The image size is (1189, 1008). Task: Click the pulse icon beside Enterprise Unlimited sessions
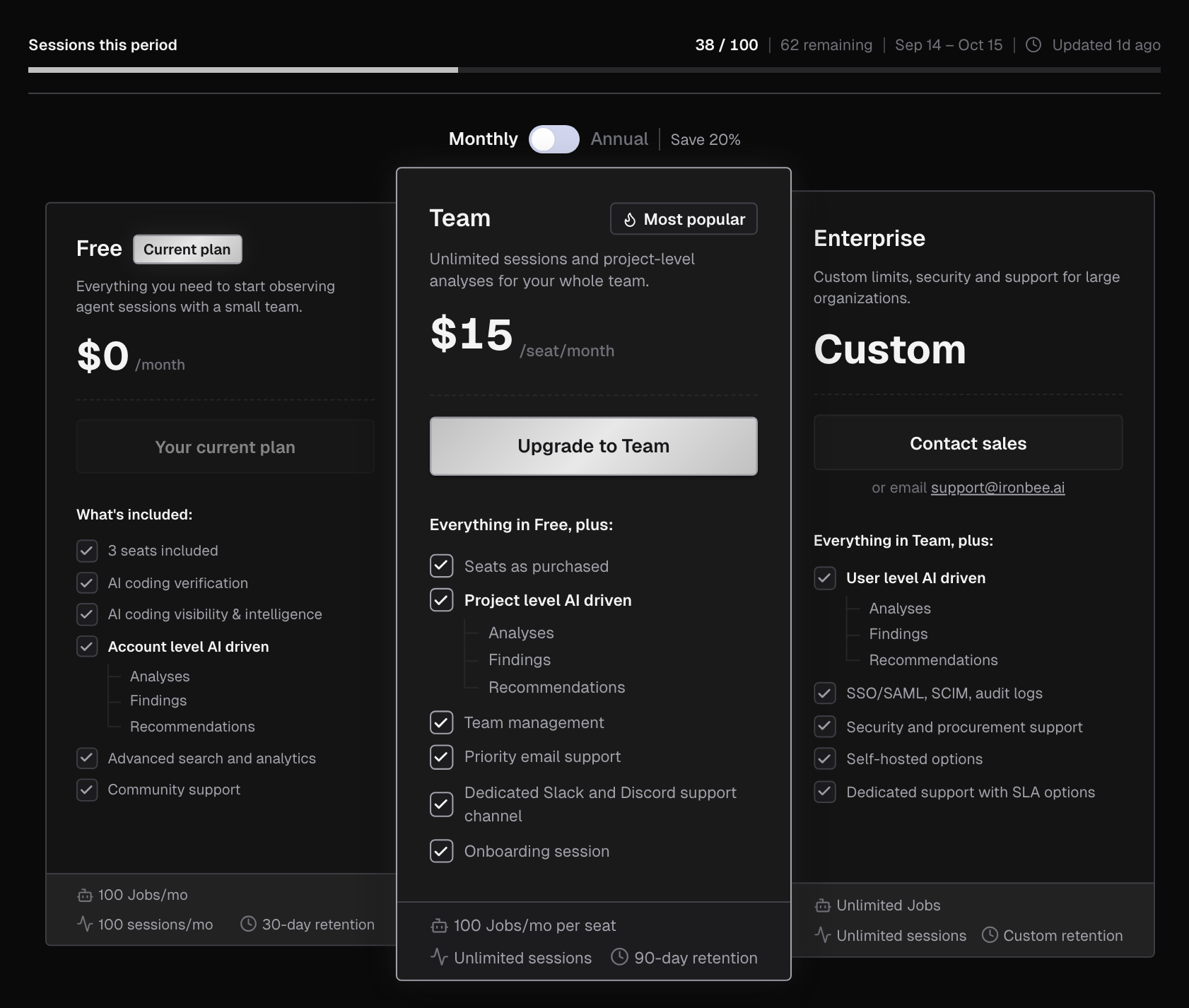[x=822, y=935]
